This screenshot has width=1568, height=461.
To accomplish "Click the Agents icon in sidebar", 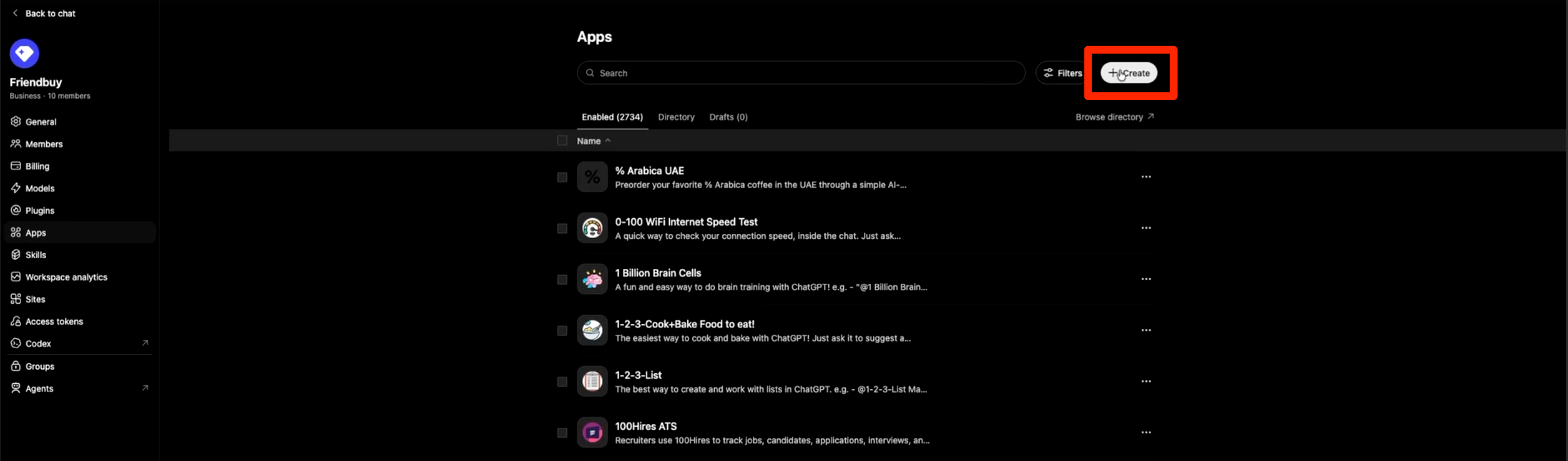I will (16, 388).
